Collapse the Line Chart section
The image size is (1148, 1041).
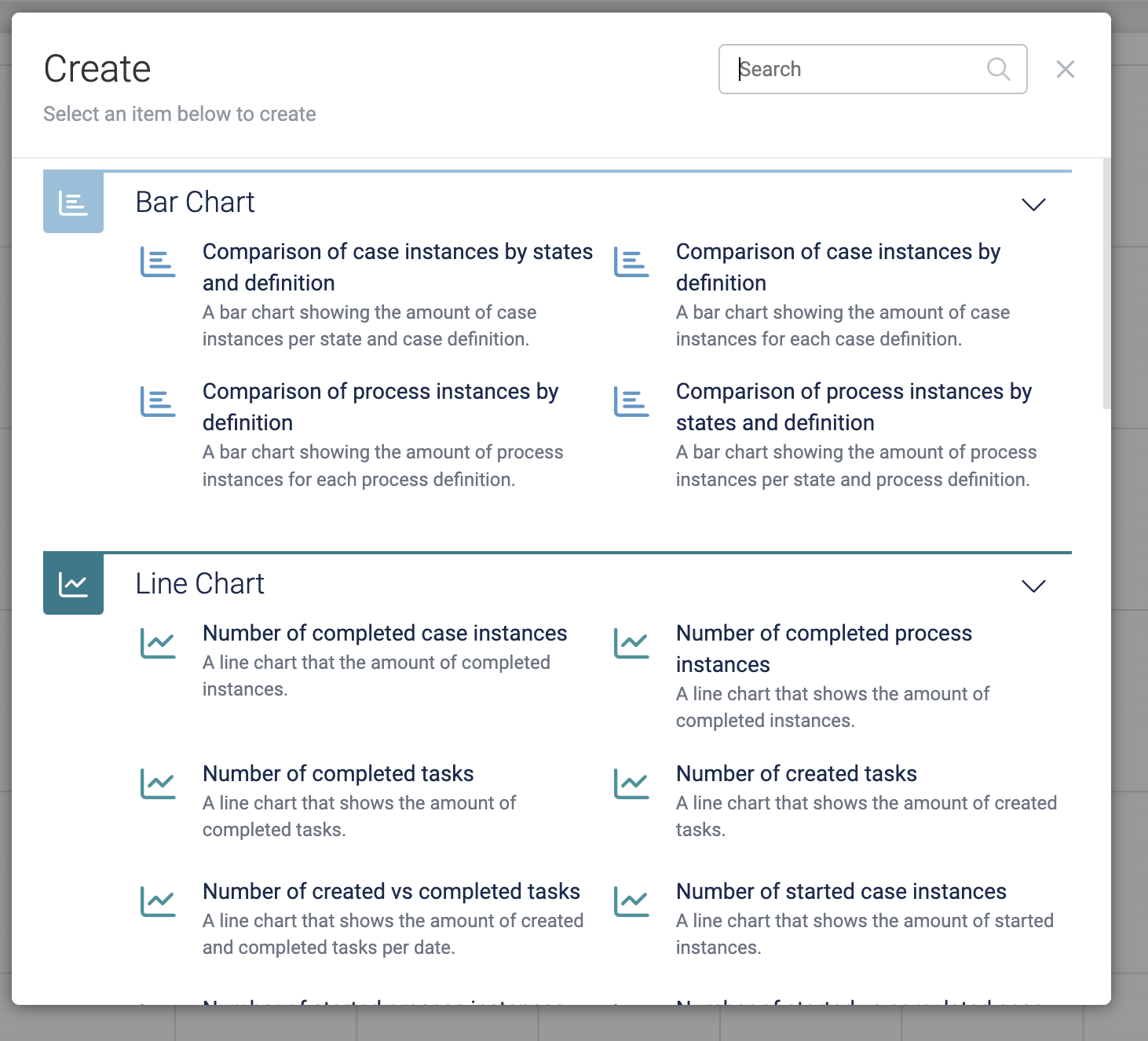pyautogui.click(x=1033, y=586)
